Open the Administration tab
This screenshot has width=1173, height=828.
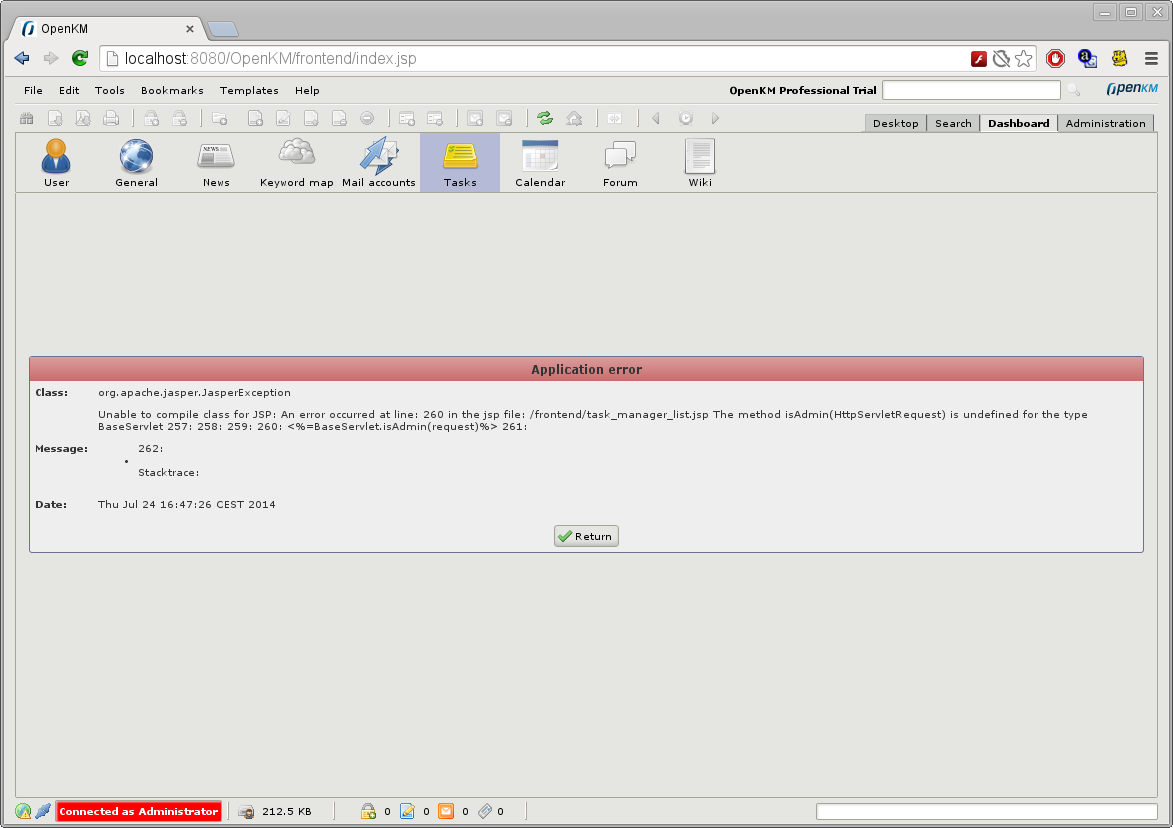point(1105,123)
